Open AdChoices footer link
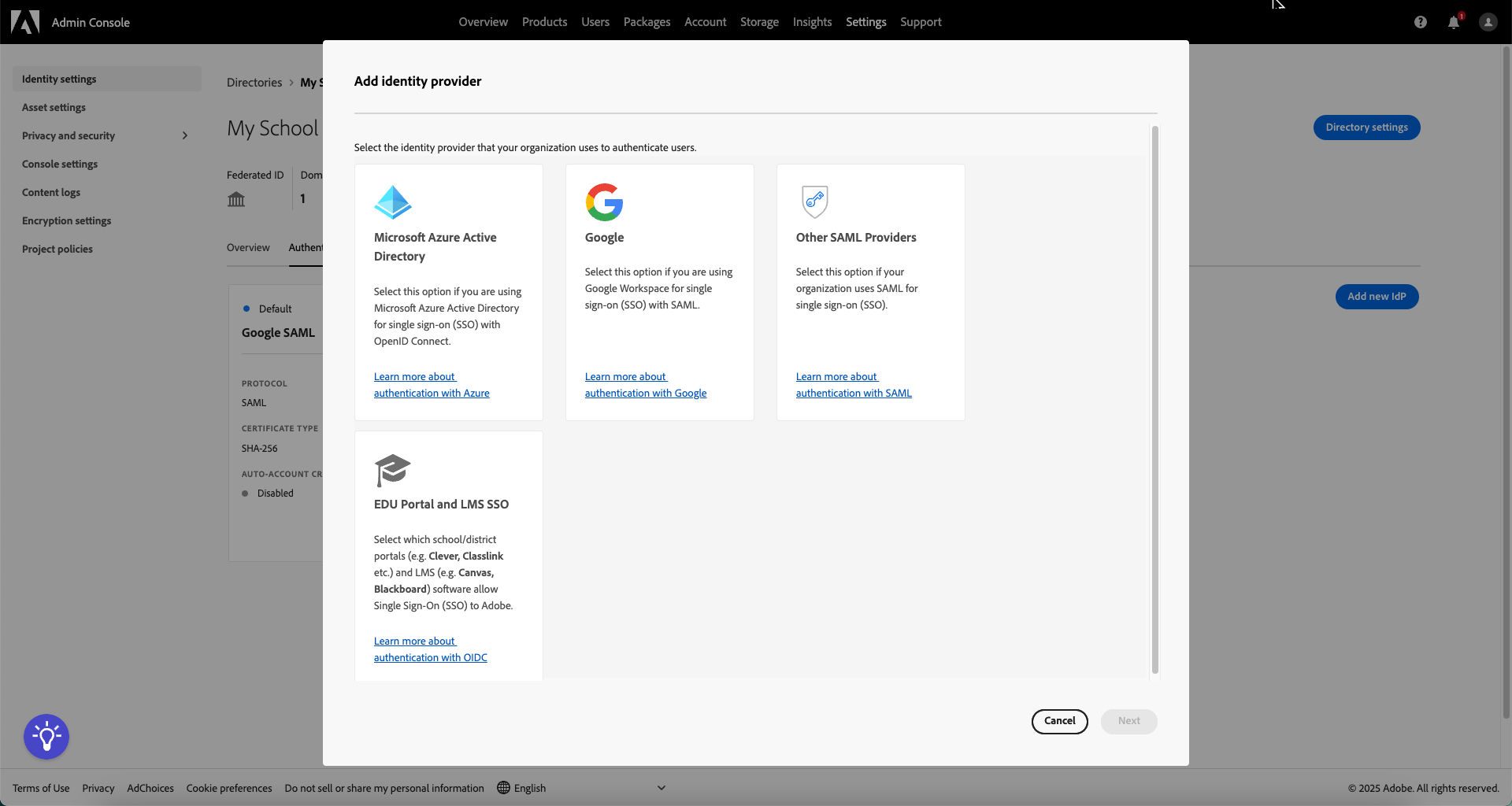Viewport: 1512px width, 806px height. [x=150, y=788]
